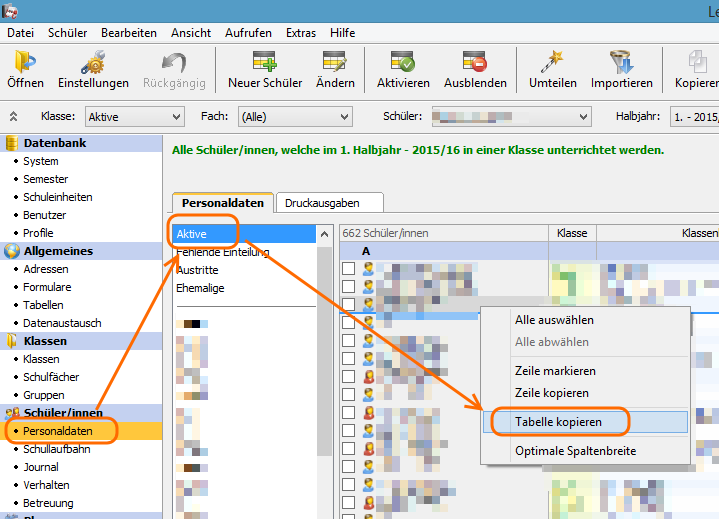Click the Ausblenden toolbar icon
The height and width of the screenshot is (519, 719).
[x=475, y=63]
